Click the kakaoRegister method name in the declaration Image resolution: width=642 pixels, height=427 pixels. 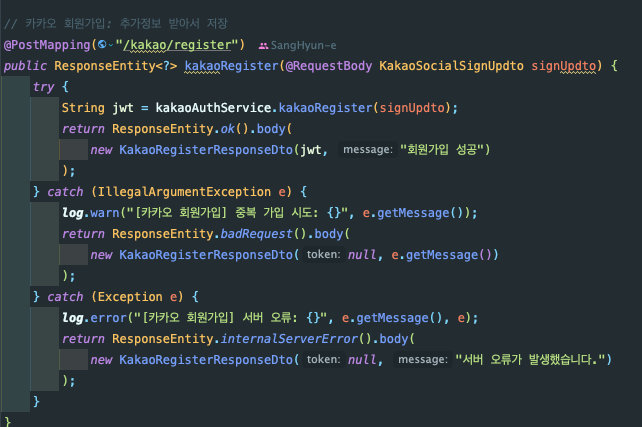click(x=231, y=66)
